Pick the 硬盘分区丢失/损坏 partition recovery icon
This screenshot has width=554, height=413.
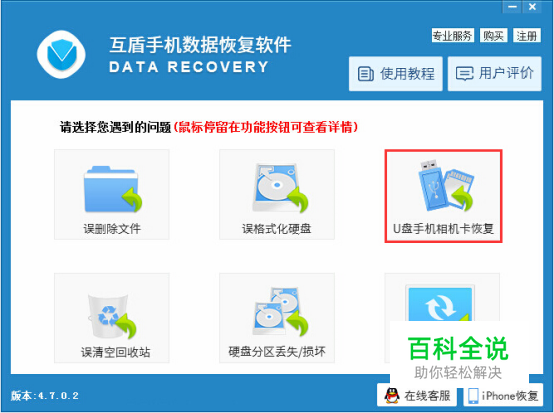(280, 311)
